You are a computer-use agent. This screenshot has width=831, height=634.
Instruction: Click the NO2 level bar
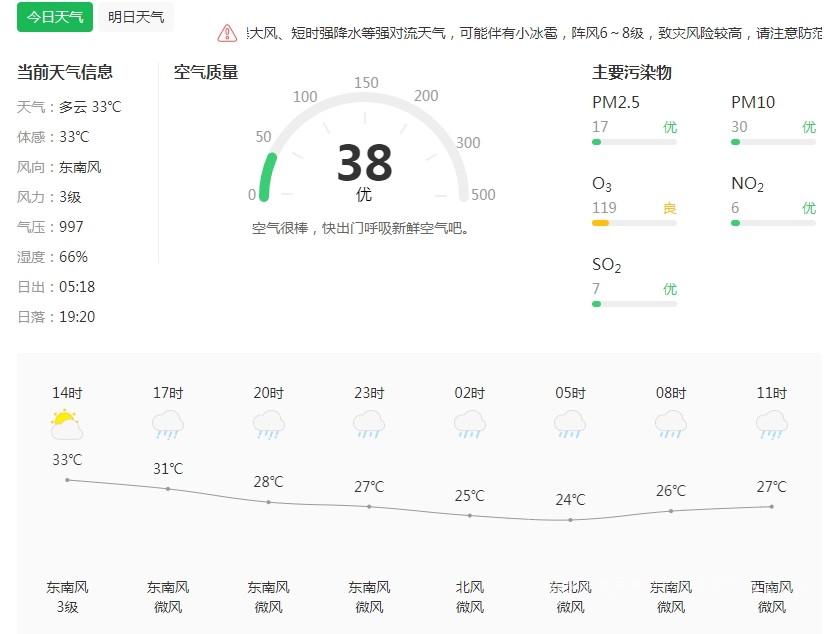click(x=773, y=223)
